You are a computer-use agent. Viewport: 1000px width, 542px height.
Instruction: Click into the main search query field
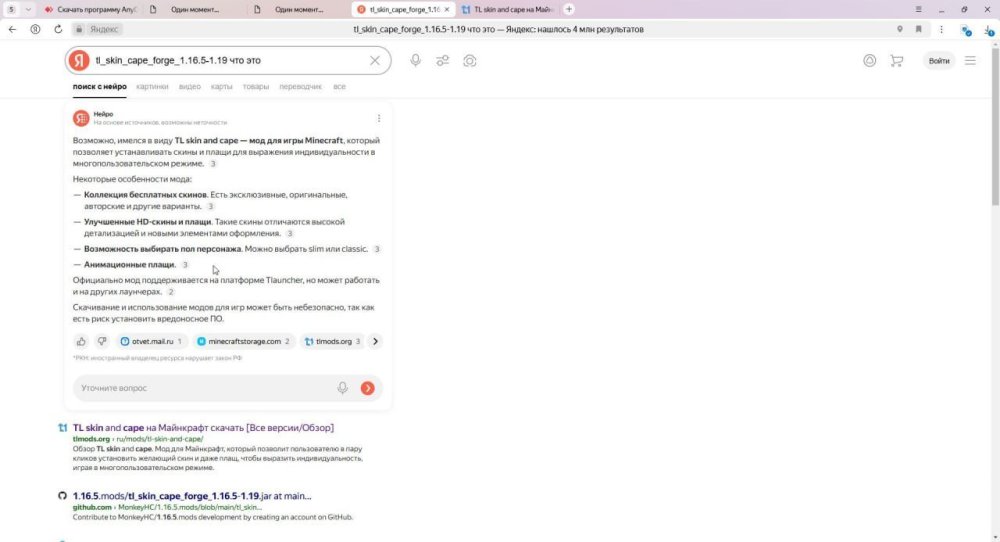coord(226,61)
